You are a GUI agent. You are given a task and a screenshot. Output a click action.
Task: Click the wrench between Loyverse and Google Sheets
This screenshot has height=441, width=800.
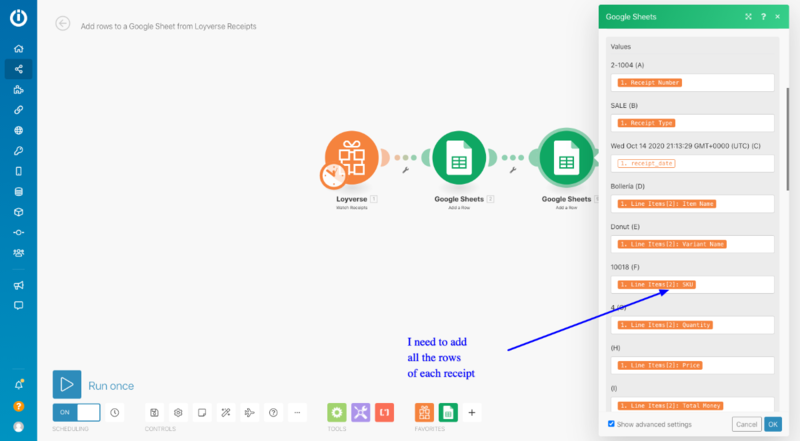(406, 170)
